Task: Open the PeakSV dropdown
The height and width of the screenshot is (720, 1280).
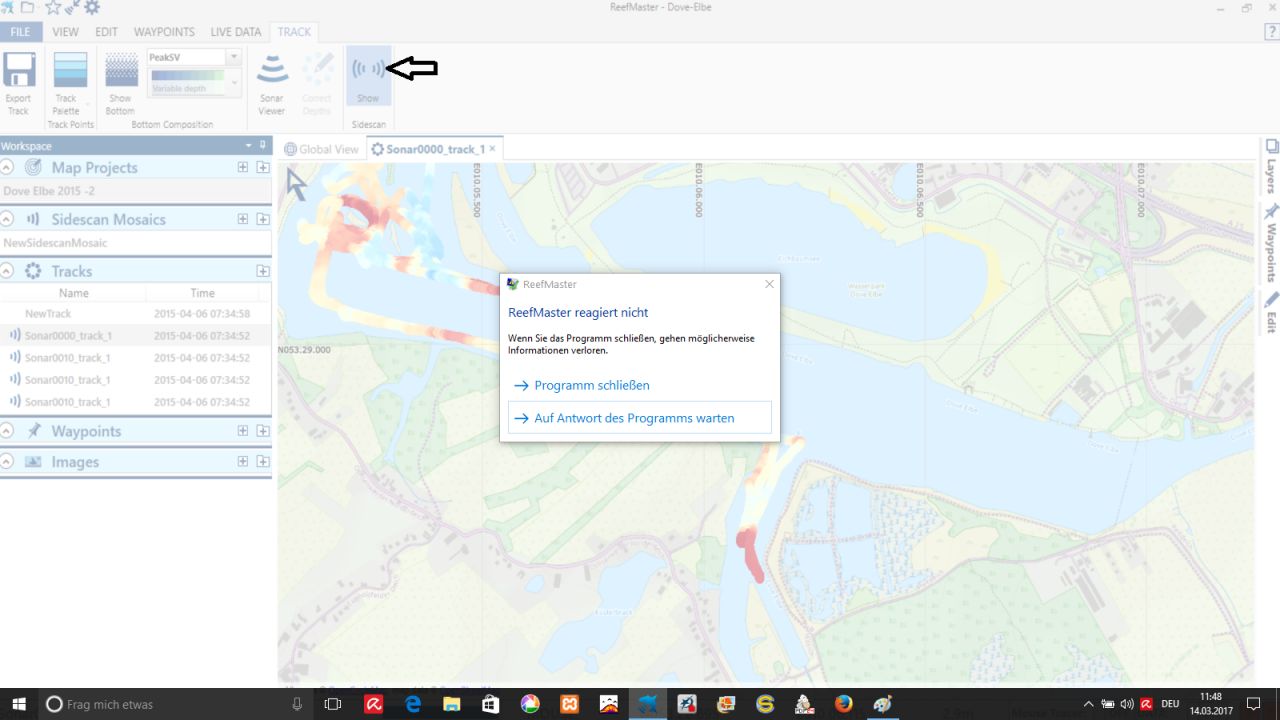Action: (233, 58)
